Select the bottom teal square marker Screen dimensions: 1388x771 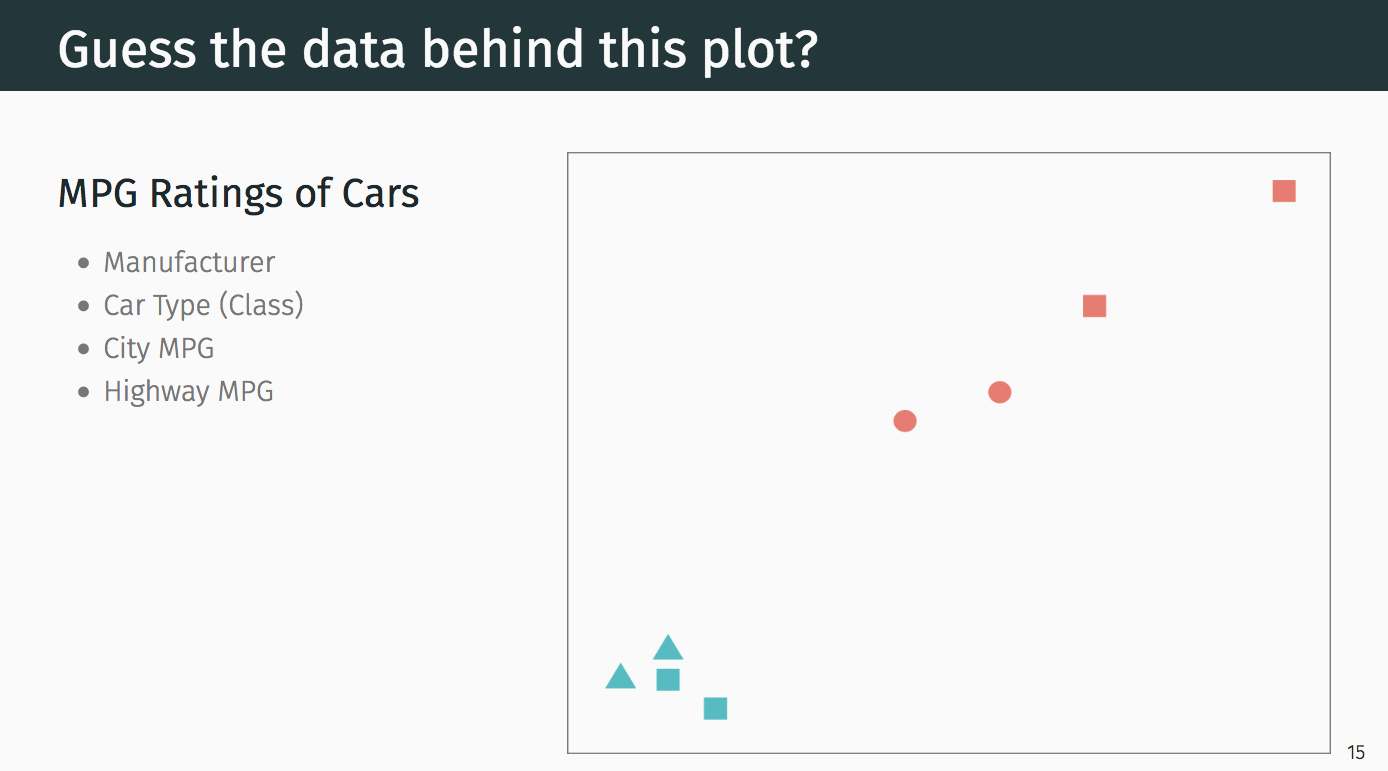tap(715, 709)
